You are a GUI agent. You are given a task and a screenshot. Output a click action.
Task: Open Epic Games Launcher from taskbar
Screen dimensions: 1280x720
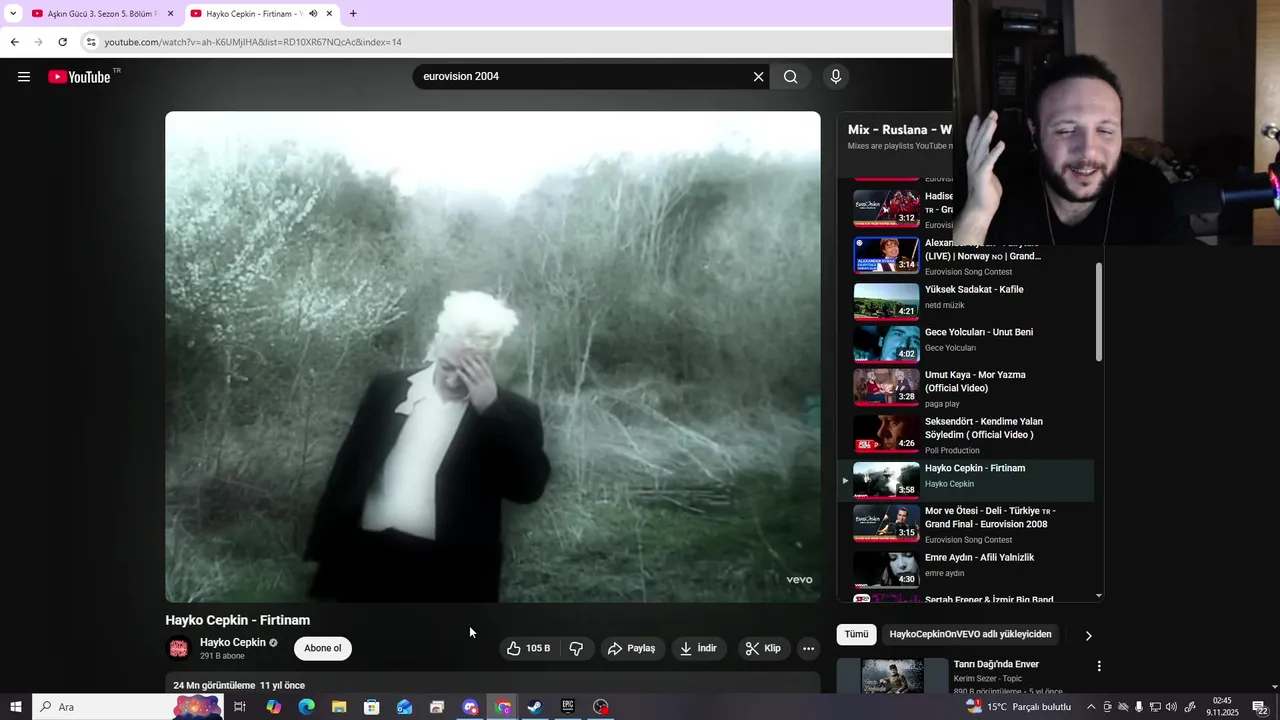coord(568,707)
